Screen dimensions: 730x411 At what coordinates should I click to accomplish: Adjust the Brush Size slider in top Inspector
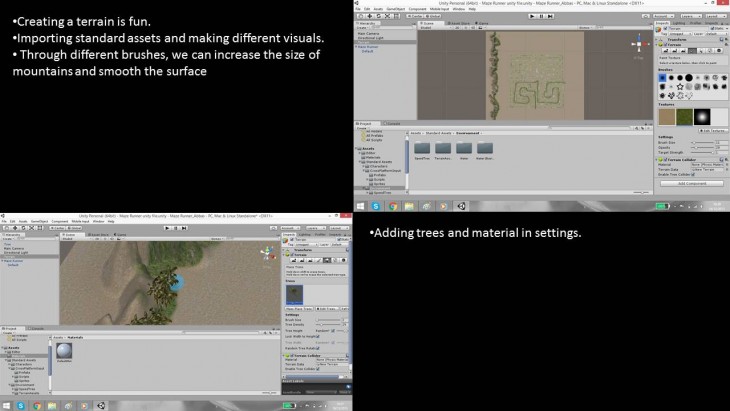693,142
